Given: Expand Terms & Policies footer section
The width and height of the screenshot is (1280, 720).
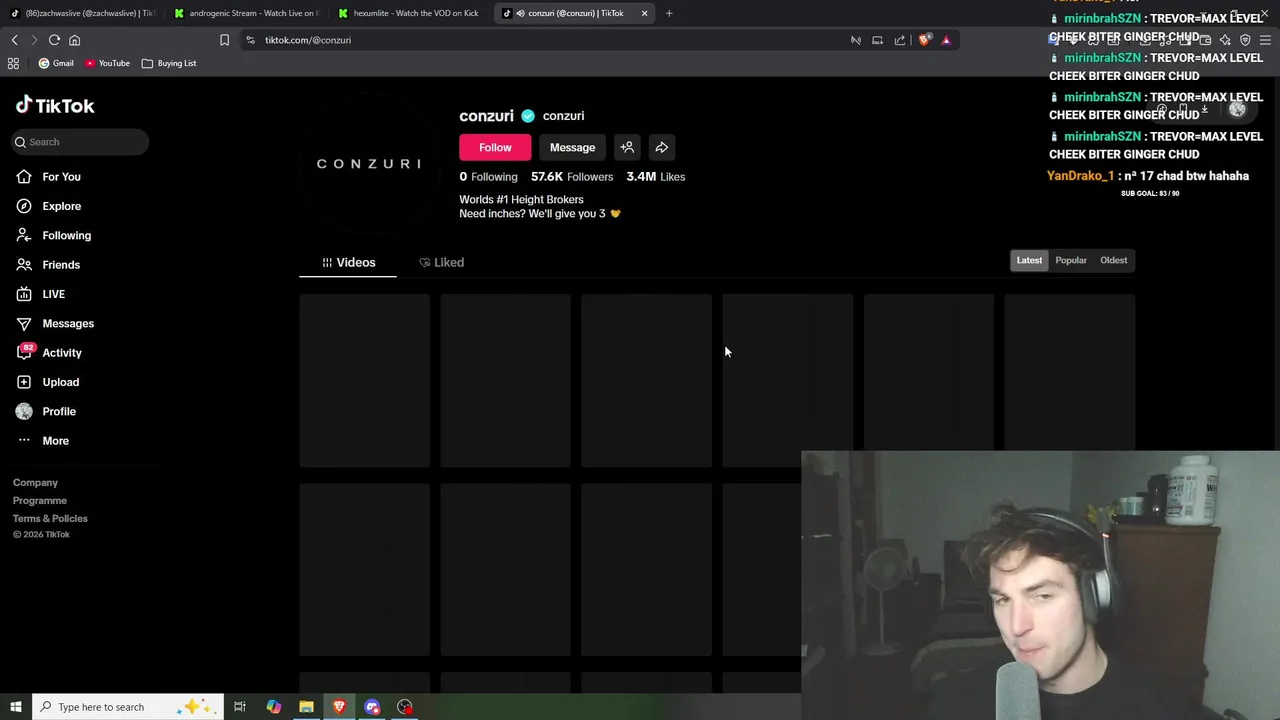Looking at the screenshot, I should coord(50,519).
